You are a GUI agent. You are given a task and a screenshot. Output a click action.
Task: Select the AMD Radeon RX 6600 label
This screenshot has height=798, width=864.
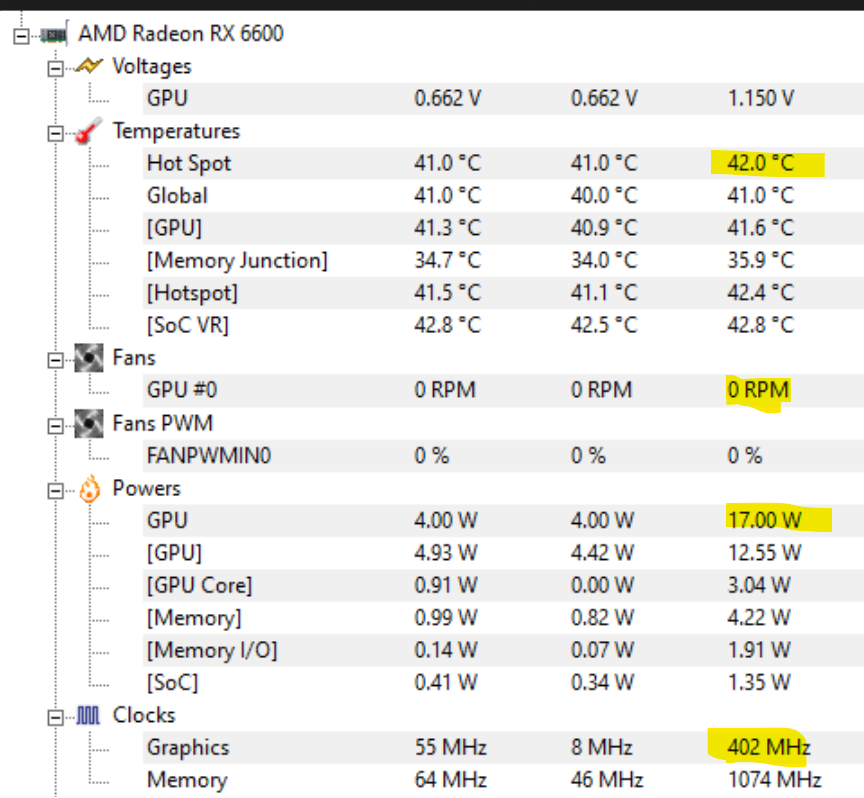click(181, 34)
